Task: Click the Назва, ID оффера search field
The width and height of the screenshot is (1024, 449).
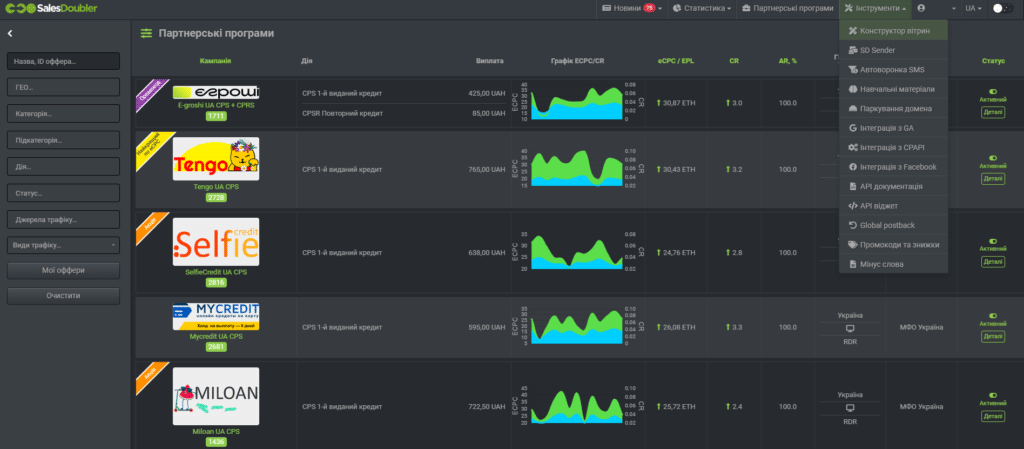Action: [x=63, y=62]
